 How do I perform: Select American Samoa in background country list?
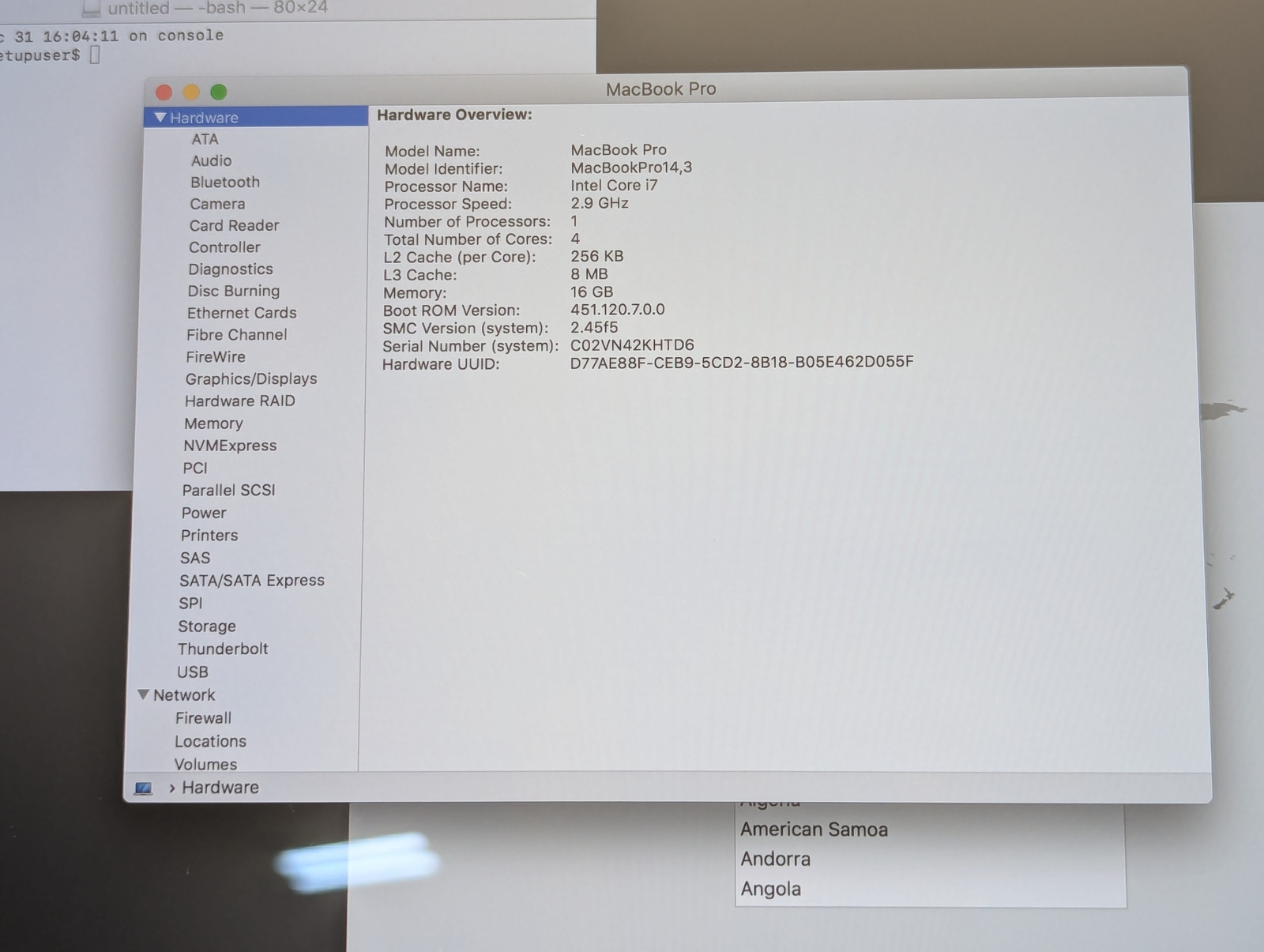tap(814, 830)
